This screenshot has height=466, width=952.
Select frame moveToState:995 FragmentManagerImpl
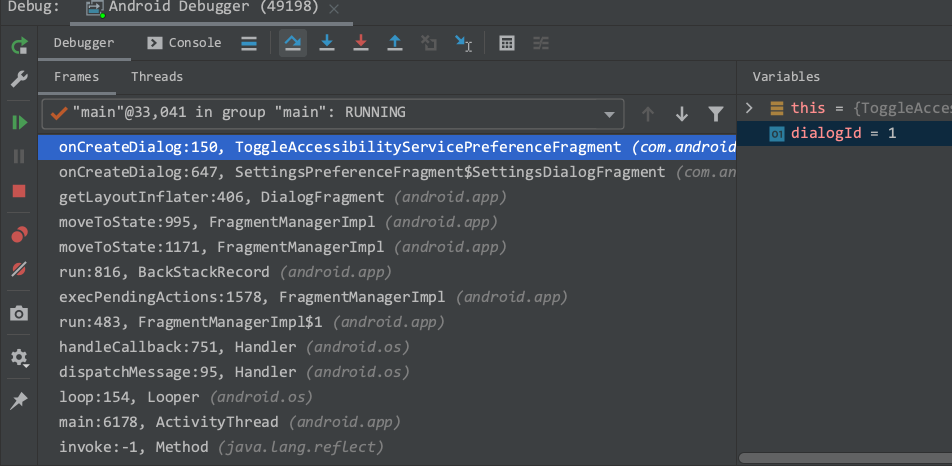[x=387, y=222]
